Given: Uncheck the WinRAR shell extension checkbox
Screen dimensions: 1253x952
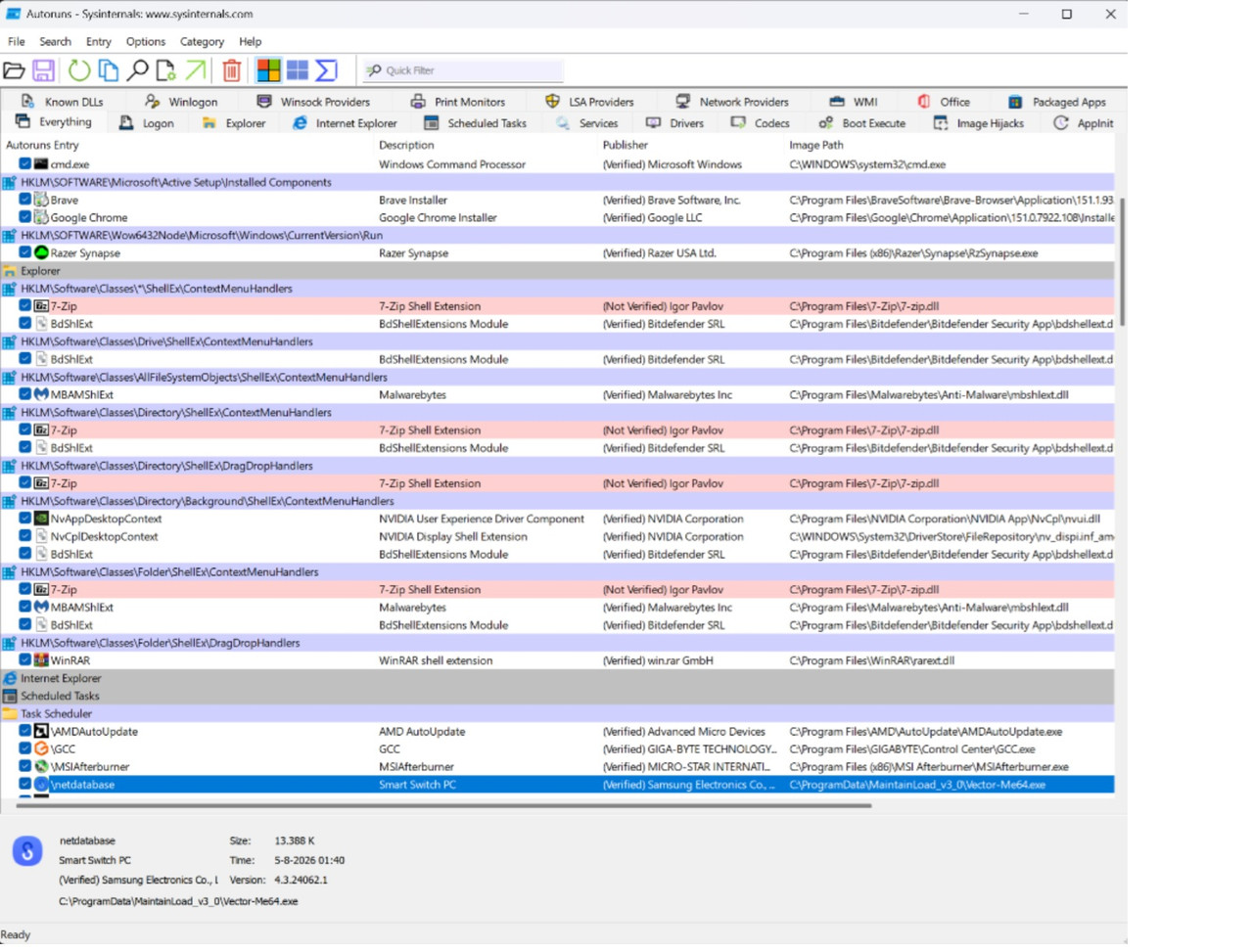Looking at the screenshot, I should coord(25,660).
